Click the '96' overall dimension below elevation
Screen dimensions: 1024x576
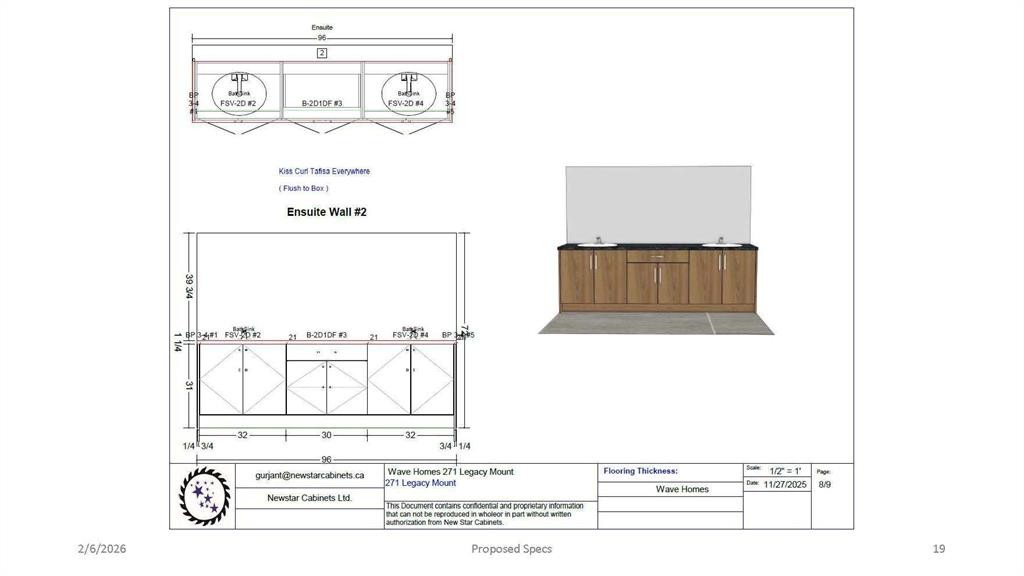[327, 460]
